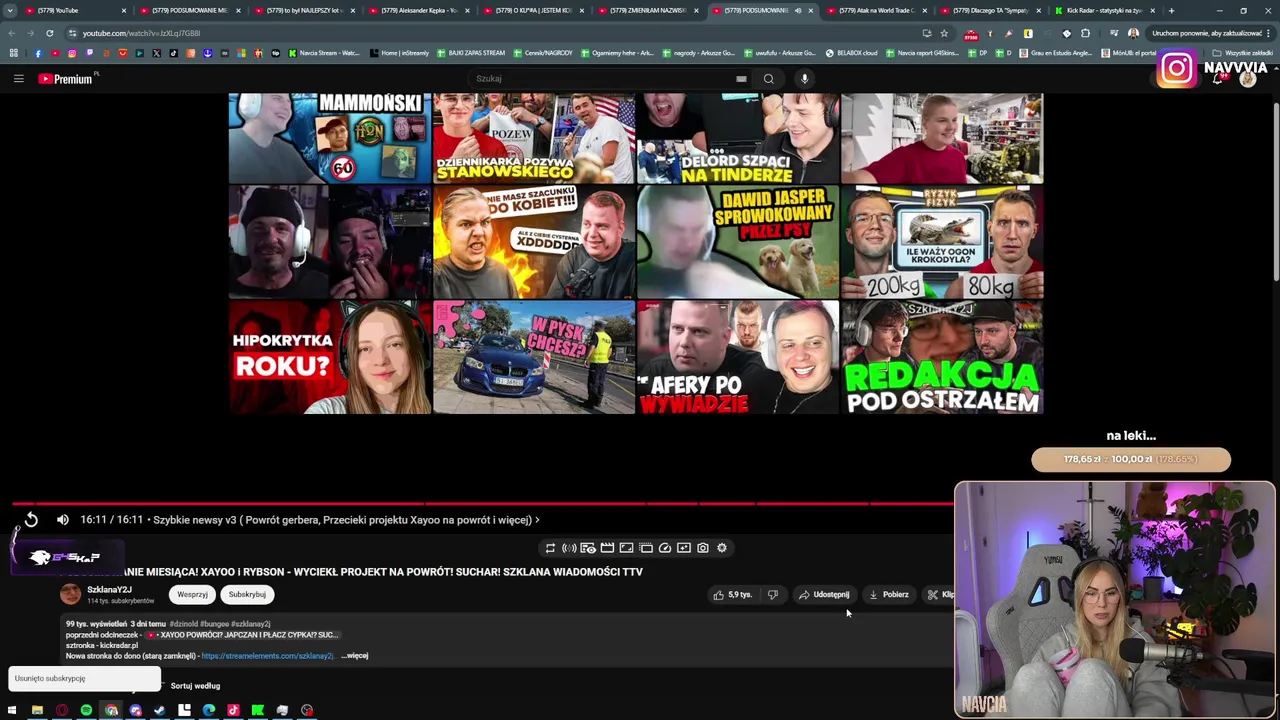Dislike the video
Image resolution: width=1280 pixels, height=720 pixels.
point(772,595)
